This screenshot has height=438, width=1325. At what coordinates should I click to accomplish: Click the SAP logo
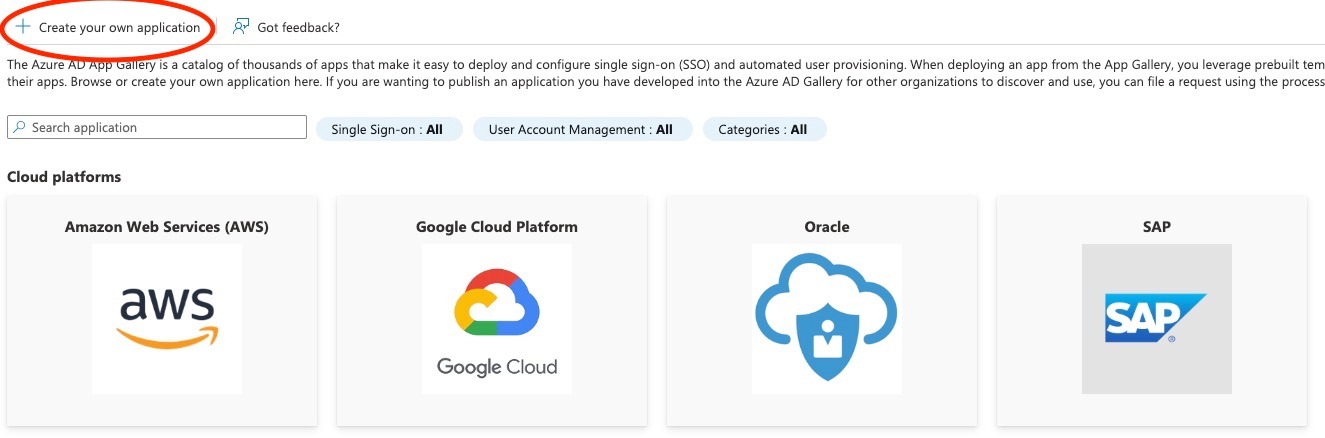1157,319
